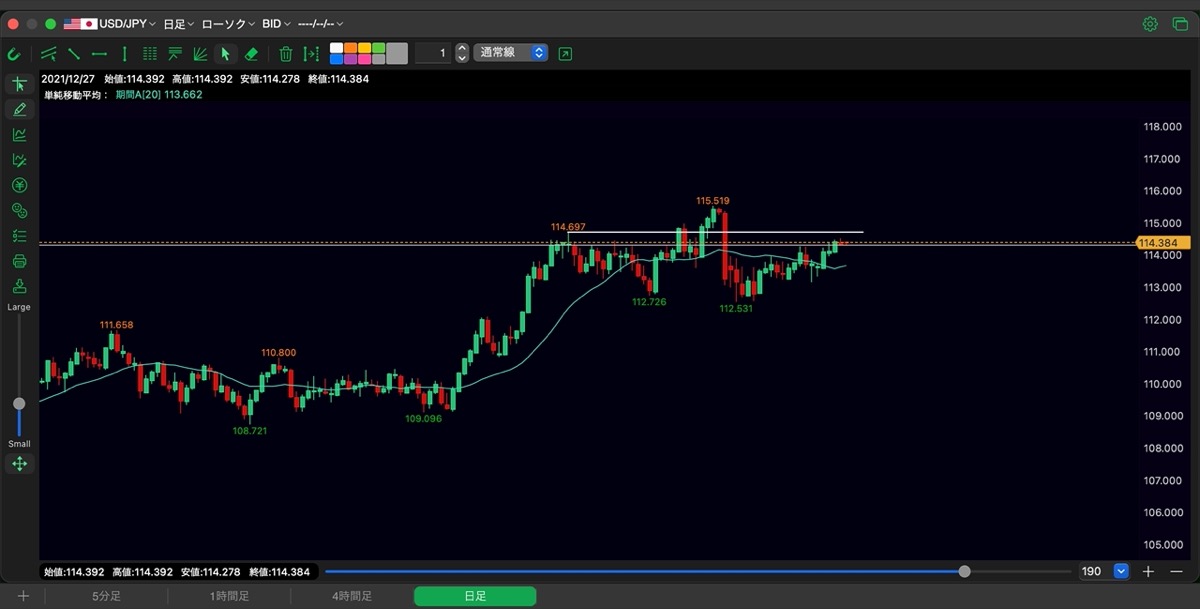Open the 190 bar count dropdown arrow
Viewport: 1200px width, 609px height.
(1121, 572)
